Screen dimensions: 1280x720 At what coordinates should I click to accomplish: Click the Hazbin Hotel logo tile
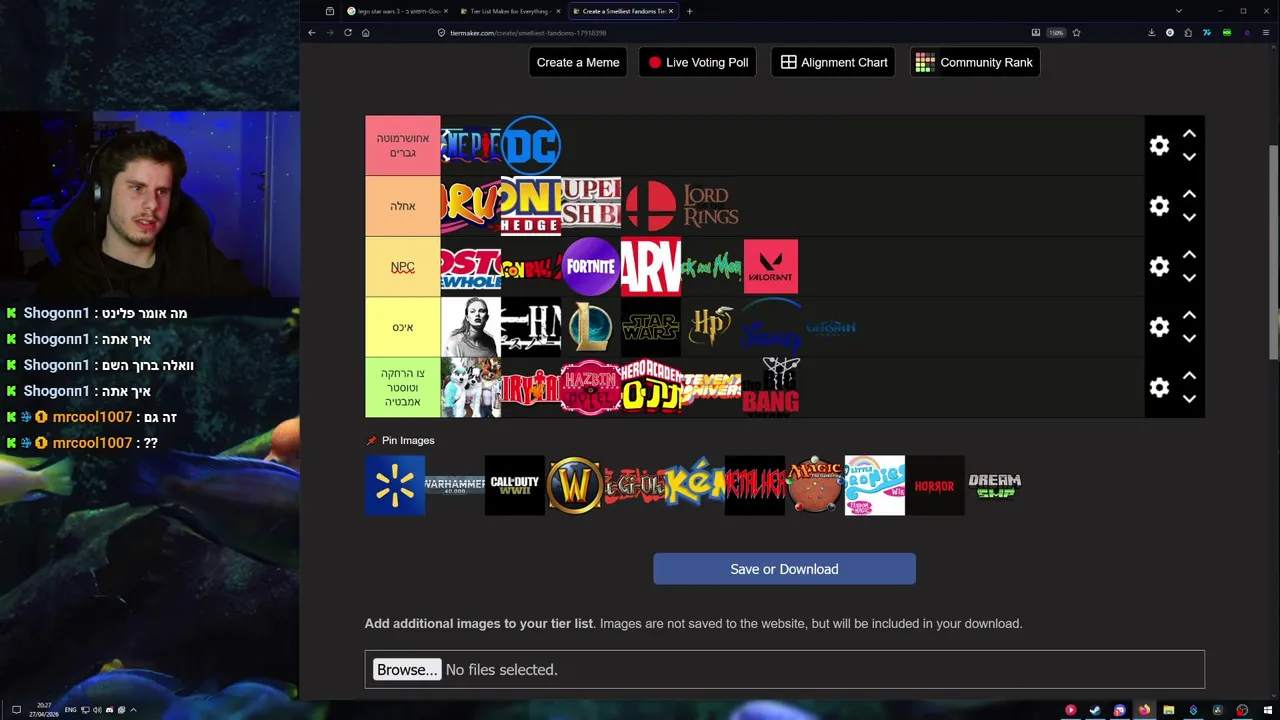coord(591,387)
